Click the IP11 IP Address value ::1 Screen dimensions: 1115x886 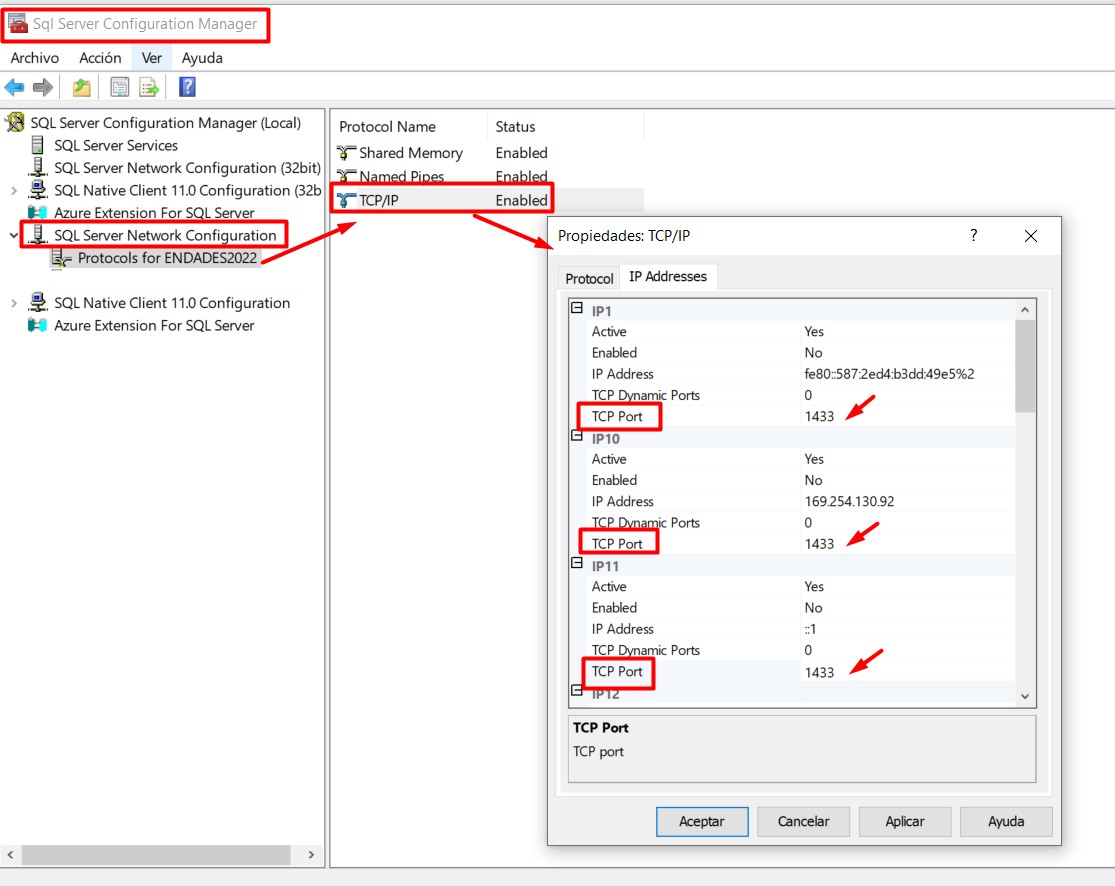[810, 629]
